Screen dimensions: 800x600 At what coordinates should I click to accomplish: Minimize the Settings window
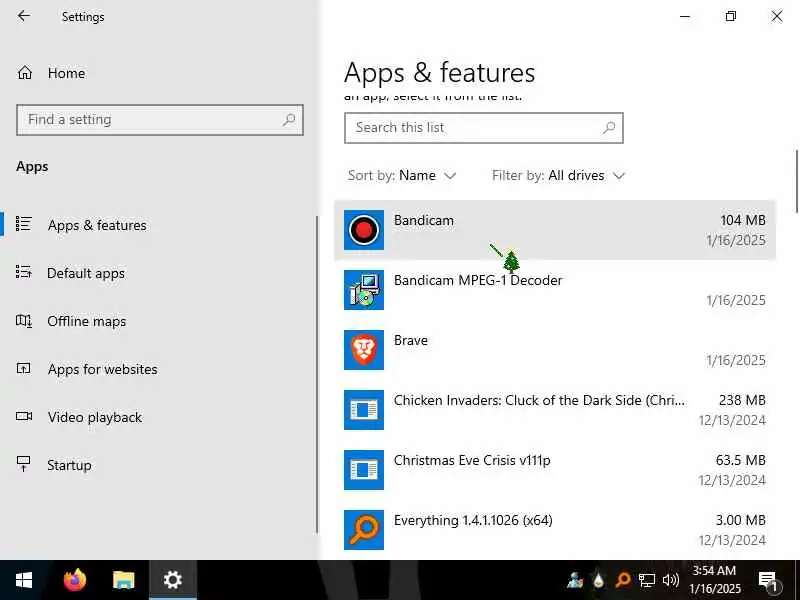click(x=685, y=16)
